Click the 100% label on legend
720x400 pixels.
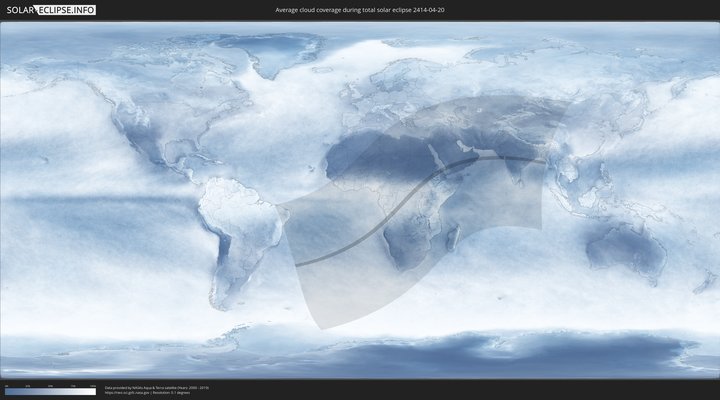point(94,386)
